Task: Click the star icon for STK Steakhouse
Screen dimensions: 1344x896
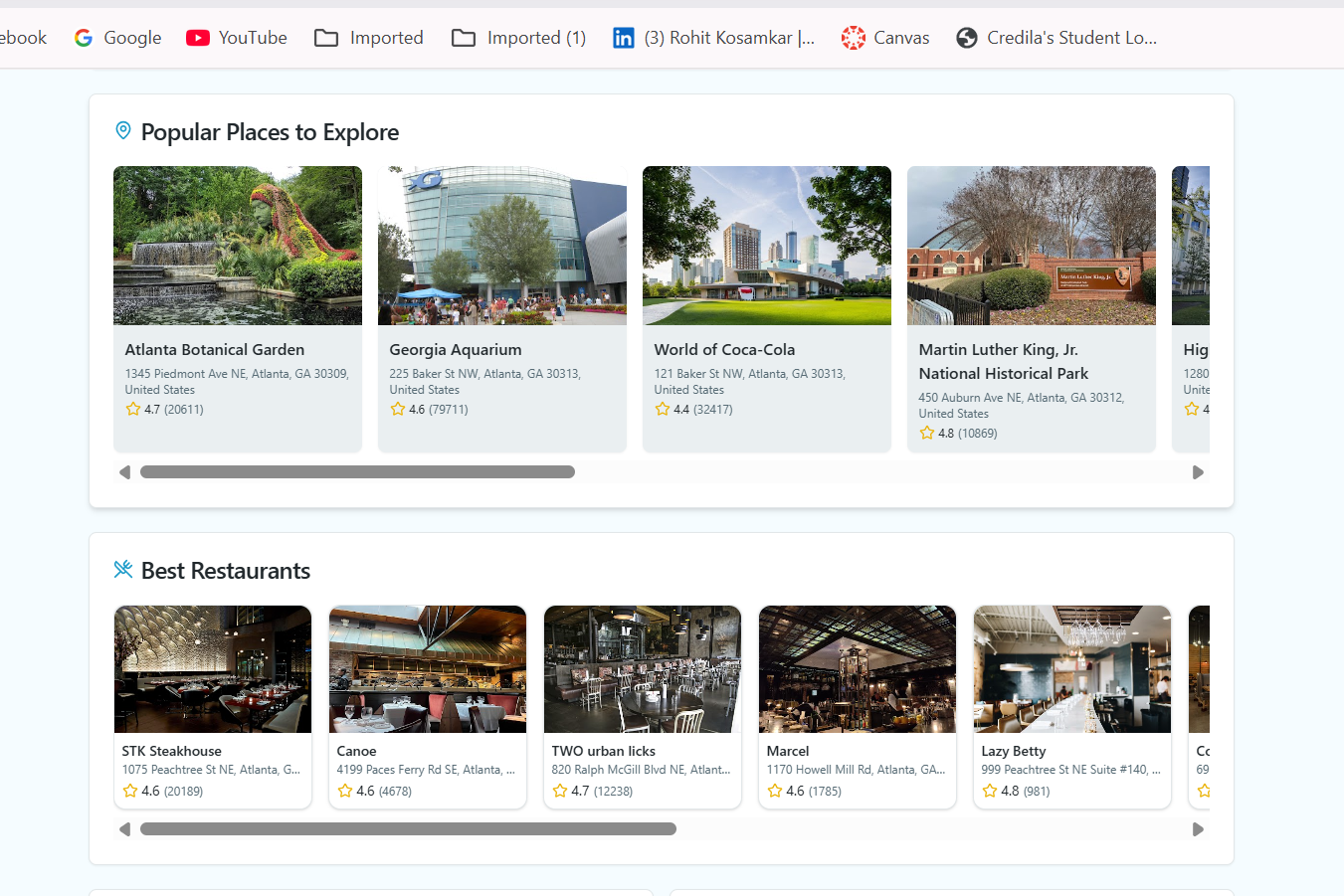Action: click(x=130, y=791)
